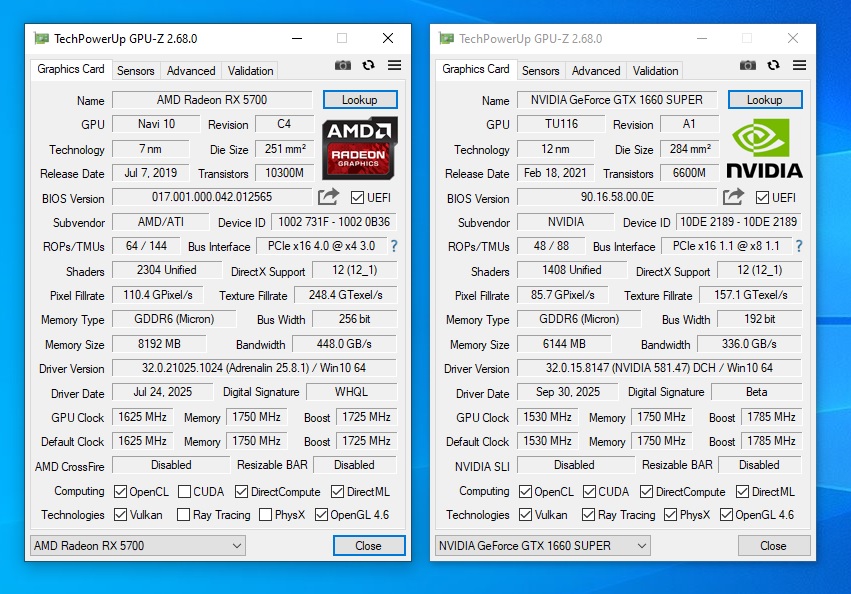
Task: Take screenshot via camera icon in NVIDIA window
Action: tap(747, 65)
